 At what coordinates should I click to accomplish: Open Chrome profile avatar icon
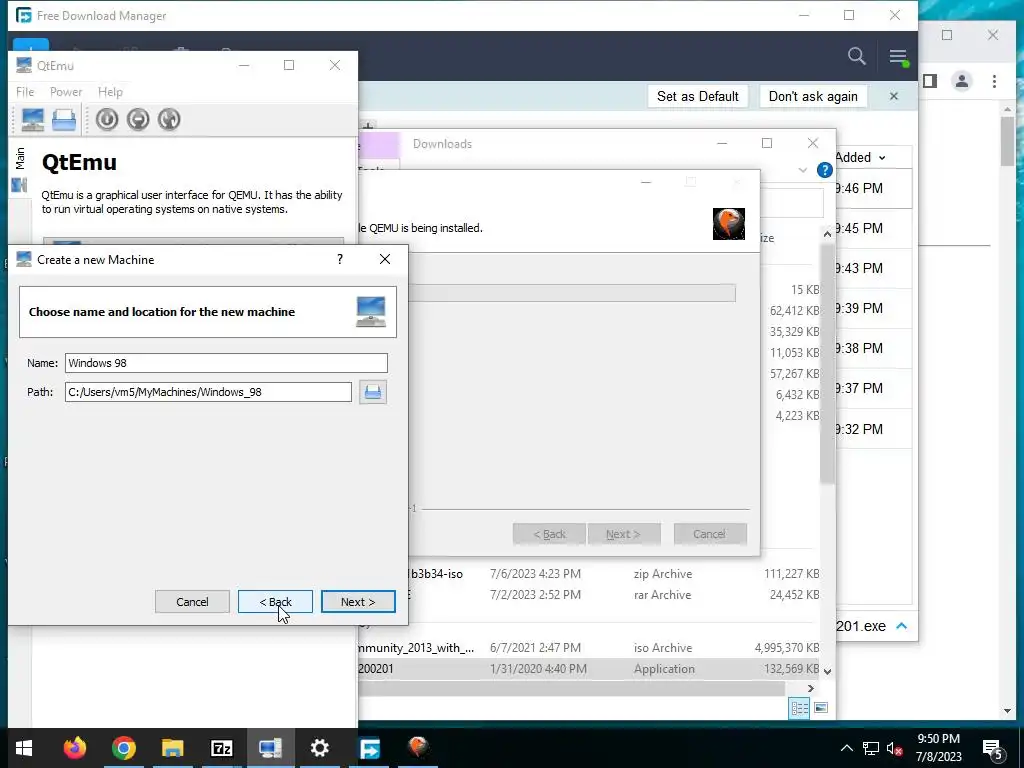pyautogui.click(x=962, y=81)
